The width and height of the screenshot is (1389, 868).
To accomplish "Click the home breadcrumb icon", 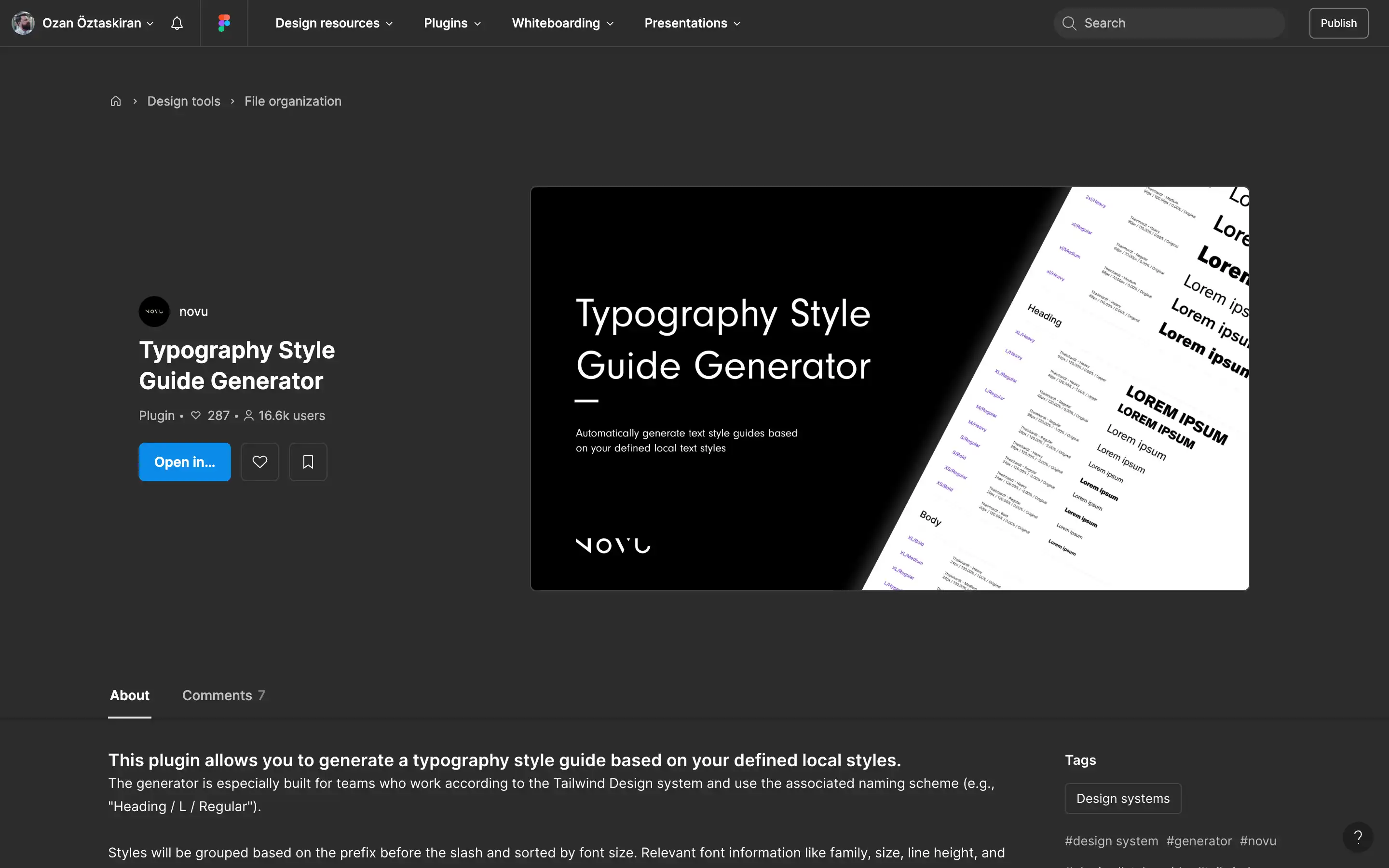I will click(x=115, y=101).
